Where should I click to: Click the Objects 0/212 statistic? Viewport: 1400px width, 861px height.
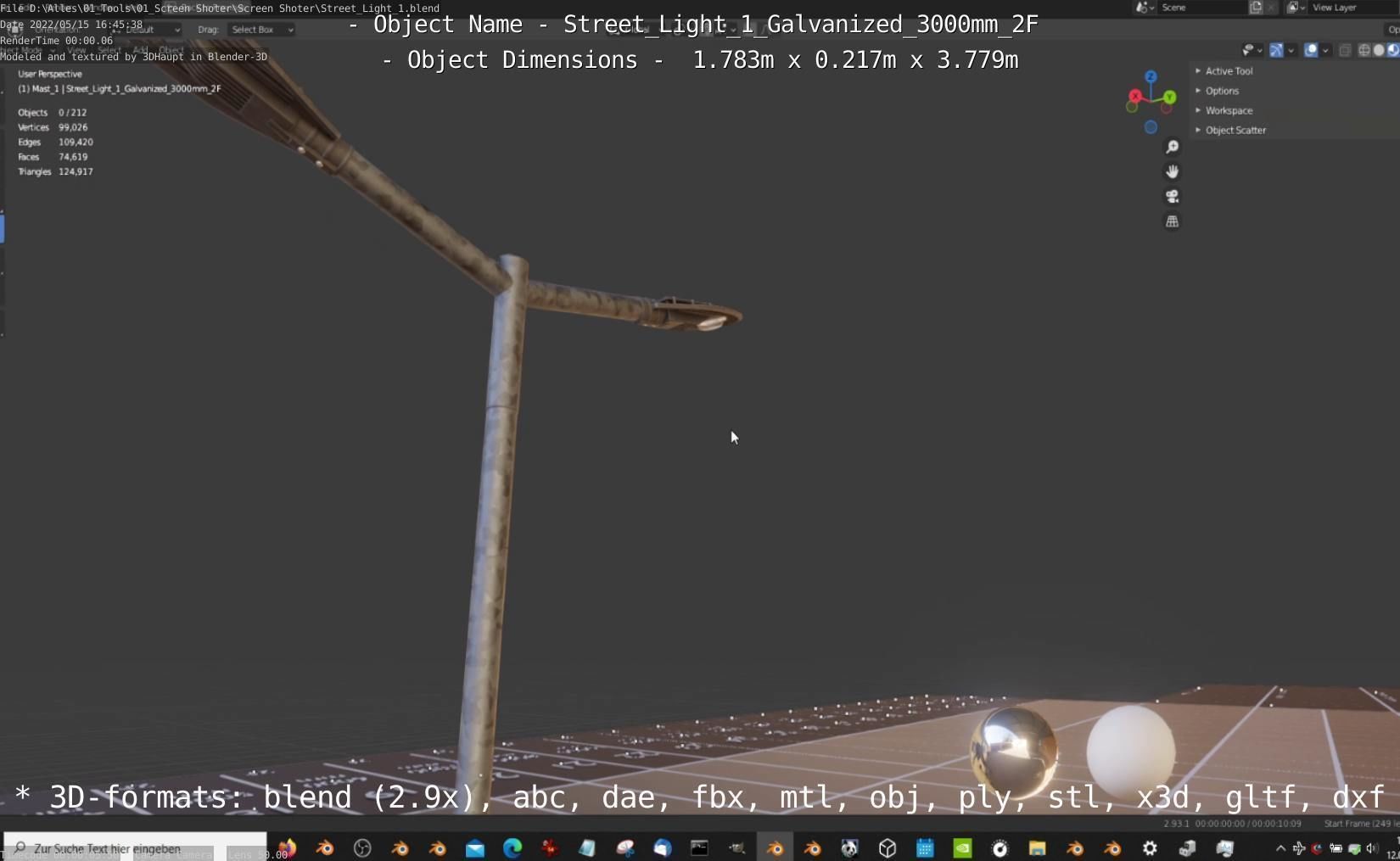52,112
